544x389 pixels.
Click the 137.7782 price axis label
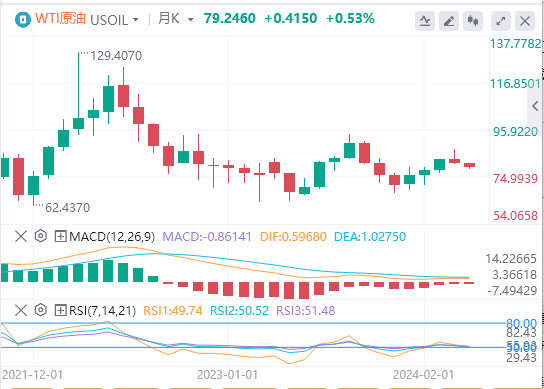click(x=516, y=44)
